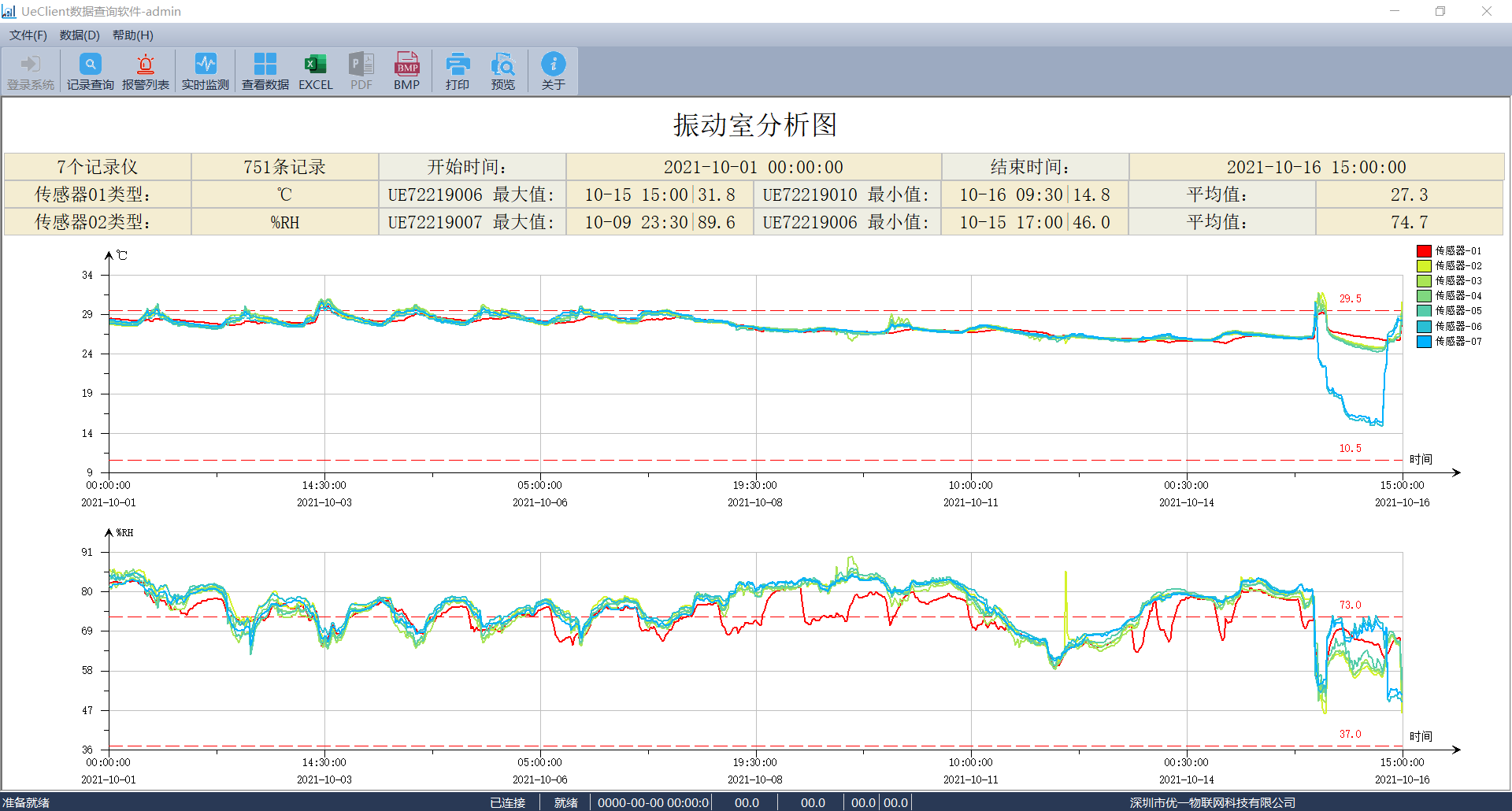Click the start time value 2021-10-01 00:00:00

tap(754, 167)
